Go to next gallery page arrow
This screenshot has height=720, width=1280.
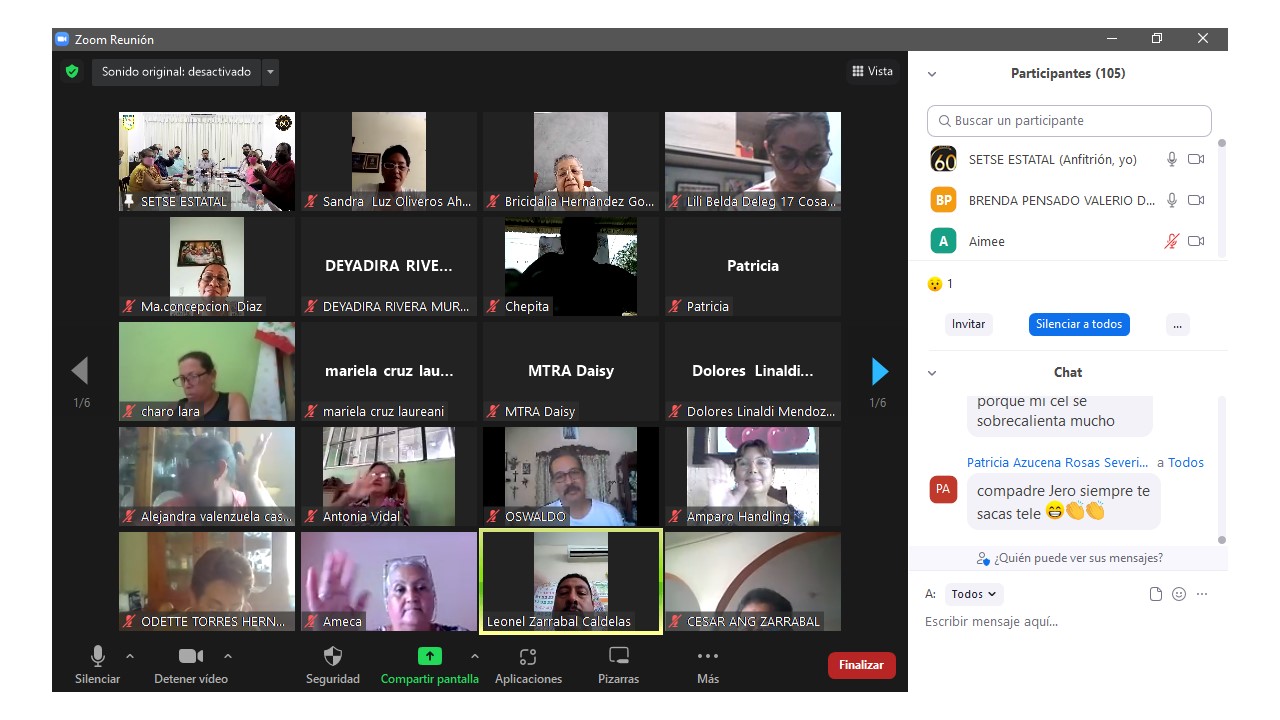tap(879, 372)
